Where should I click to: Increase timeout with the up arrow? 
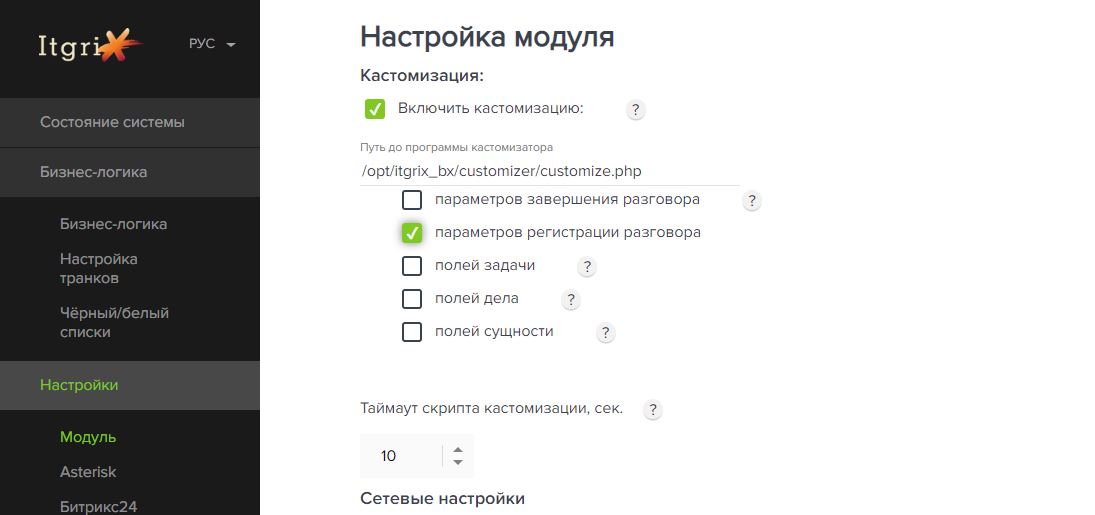click(x=457, y=450)
